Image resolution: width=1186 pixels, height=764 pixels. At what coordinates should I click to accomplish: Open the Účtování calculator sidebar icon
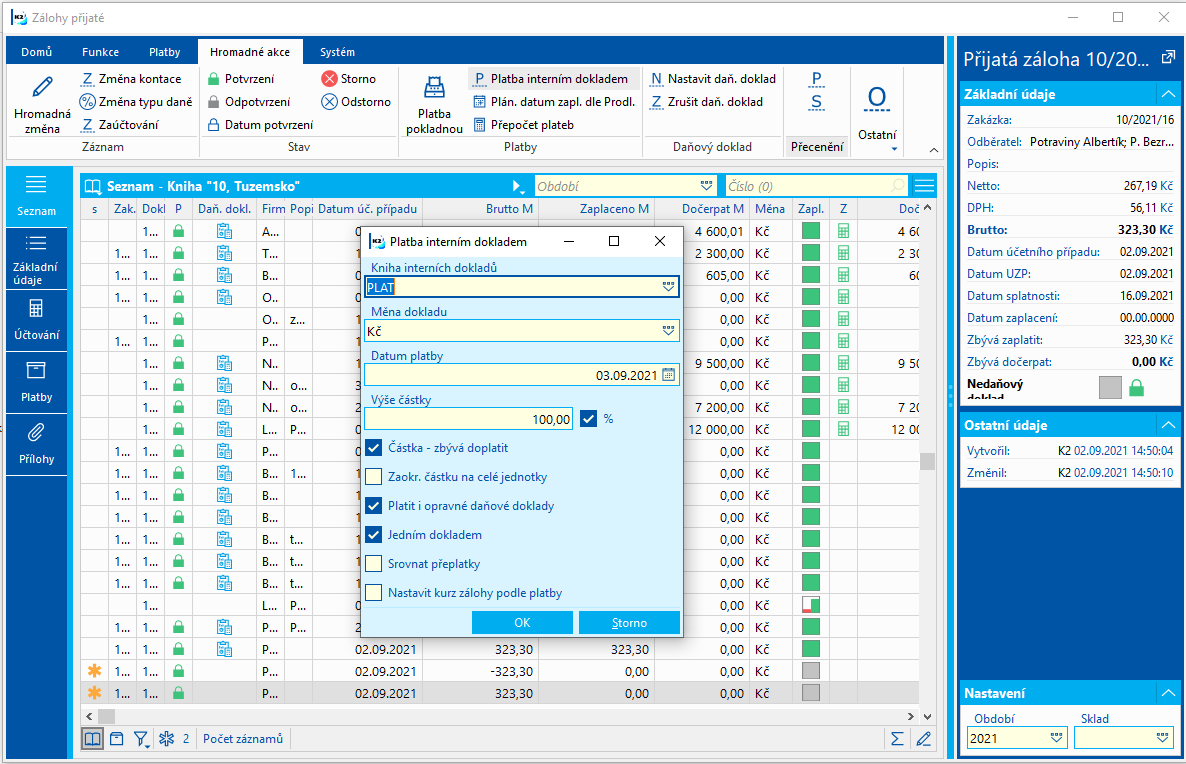click(x=36, y=308)
